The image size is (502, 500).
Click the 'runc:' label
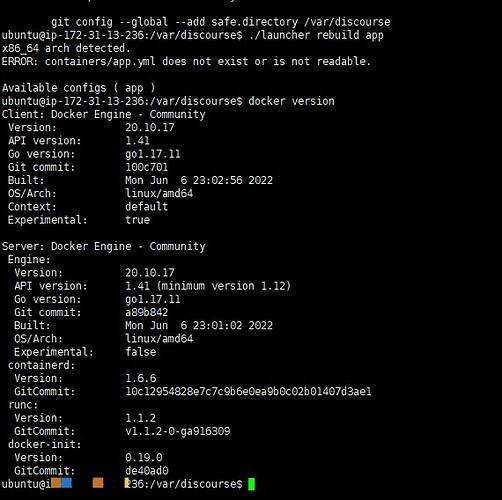coord(23,405)
